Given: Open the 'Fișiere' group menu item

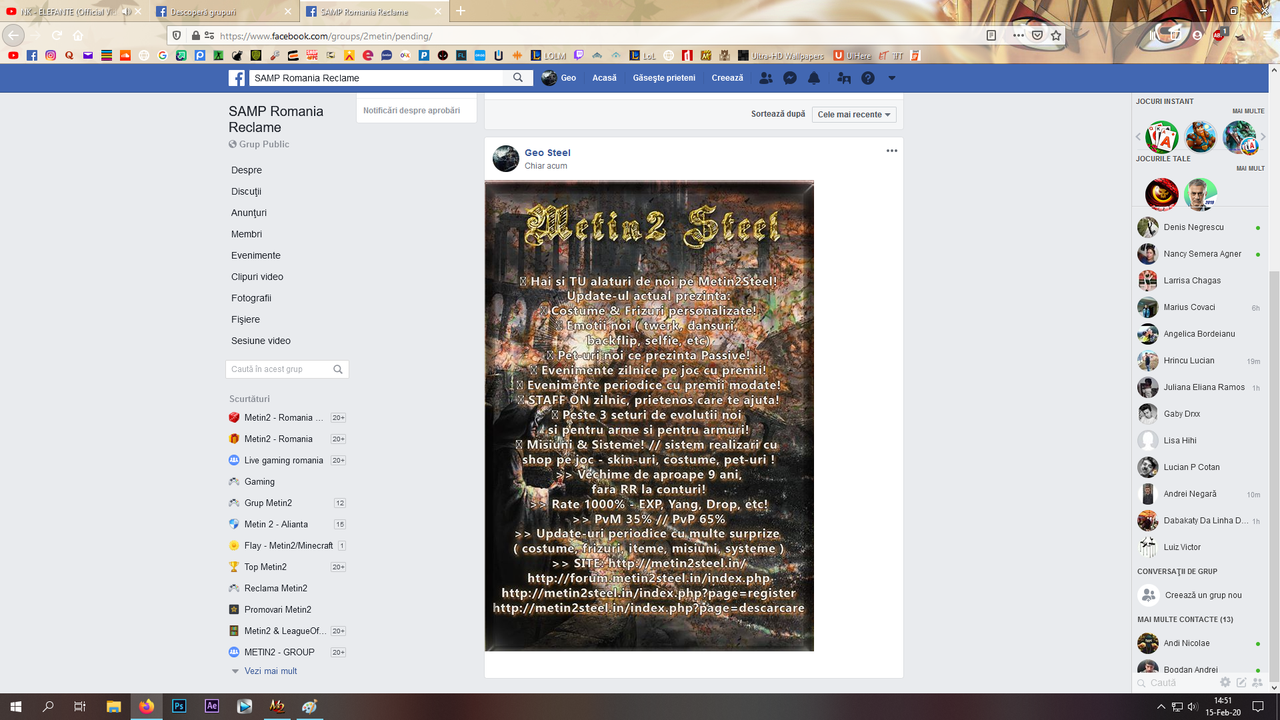Looking at the screenshot, I should point(246,319).
